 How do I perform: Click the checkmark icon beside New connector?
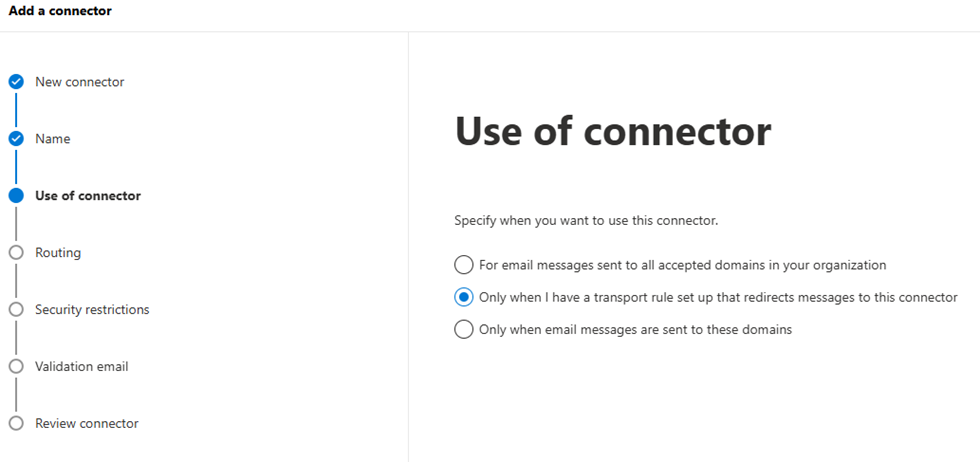16,82
